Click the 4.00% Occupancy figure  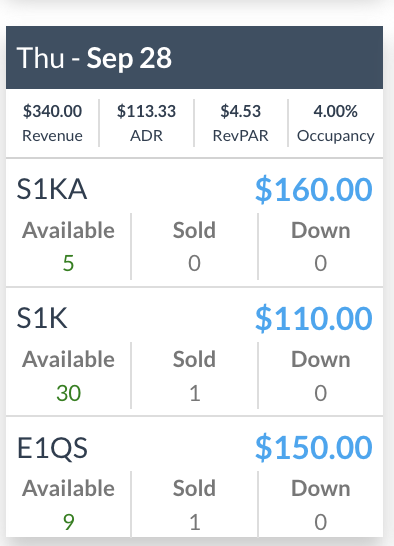pos(335,111)
